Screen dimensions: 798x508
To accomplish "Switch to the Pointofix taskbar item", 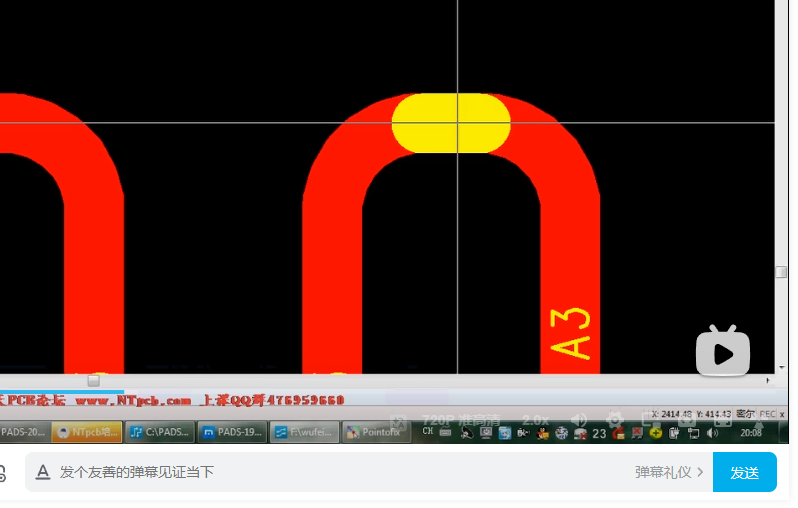I will tap(376, 433).
